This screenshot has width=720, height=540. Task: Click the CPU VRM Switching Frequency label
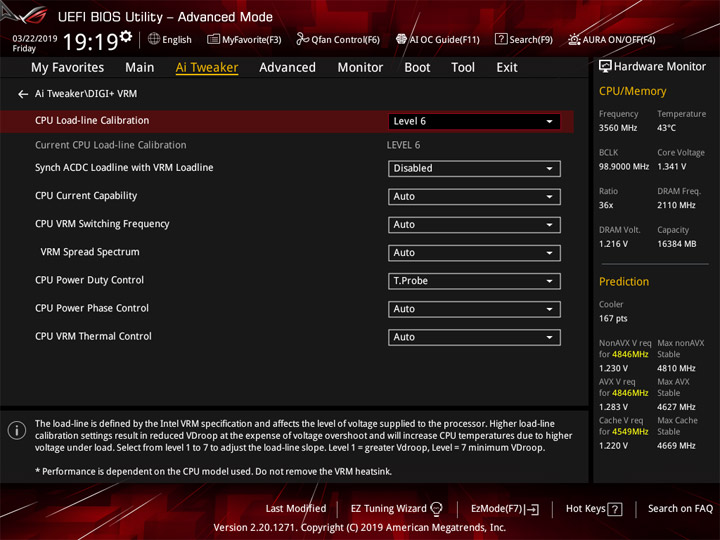[102, 224]
